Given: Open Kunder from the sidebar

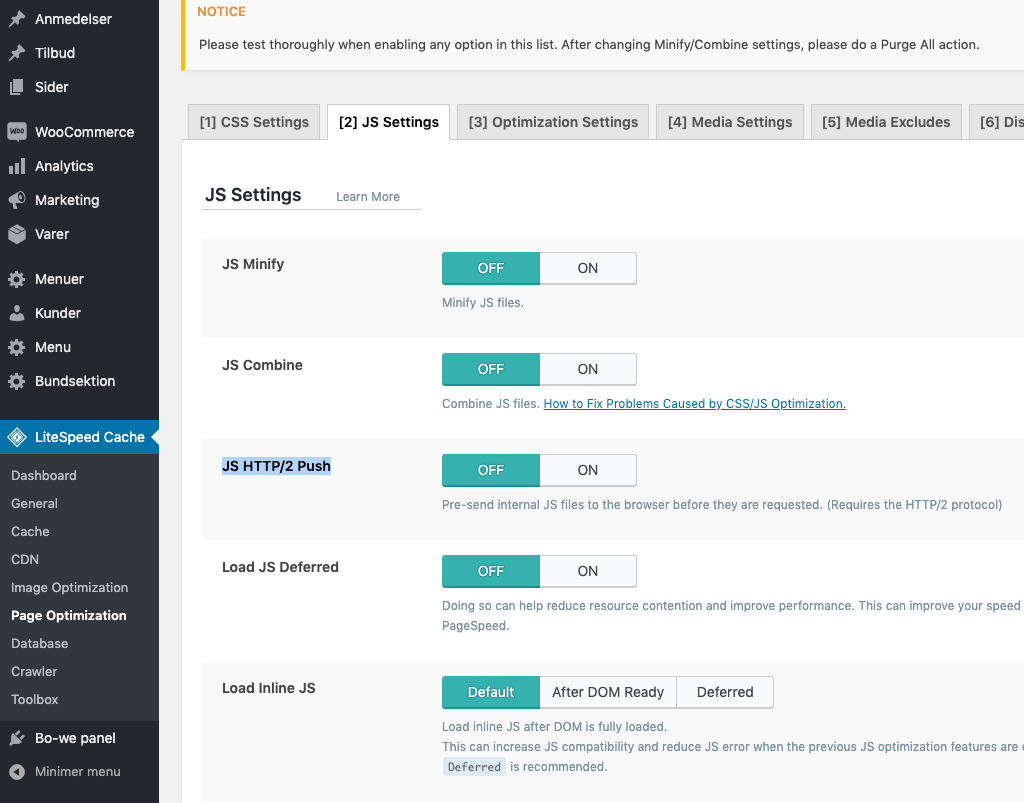Looking at the screenshot, I should pos(58,313).
